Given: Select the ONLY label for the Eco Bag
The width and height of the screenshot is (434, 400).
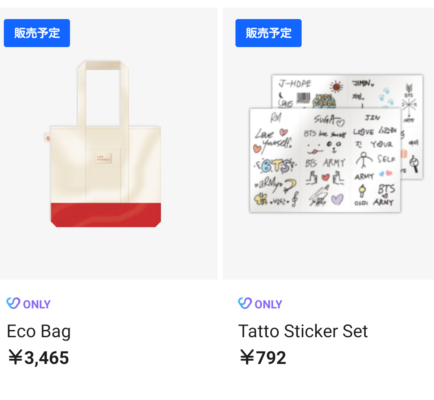Looking at the screenshot, I should coord(37,304).
